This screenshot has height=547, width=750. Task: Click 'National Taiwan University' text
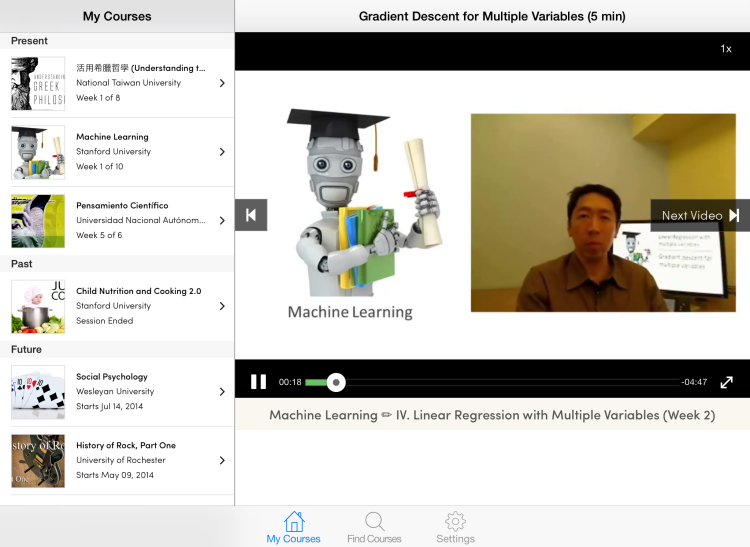click(x=129, y=83)
